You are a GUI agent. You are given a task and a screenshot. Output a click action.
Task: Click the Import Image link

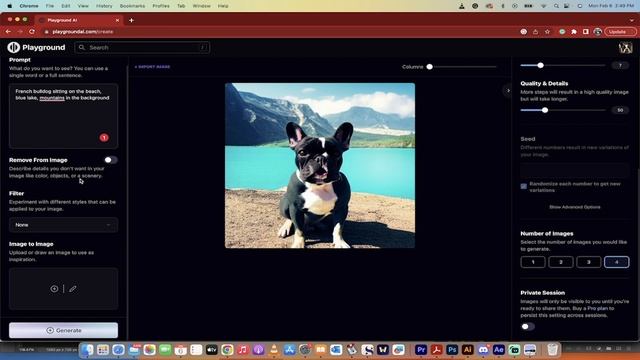tap(152, 67)
